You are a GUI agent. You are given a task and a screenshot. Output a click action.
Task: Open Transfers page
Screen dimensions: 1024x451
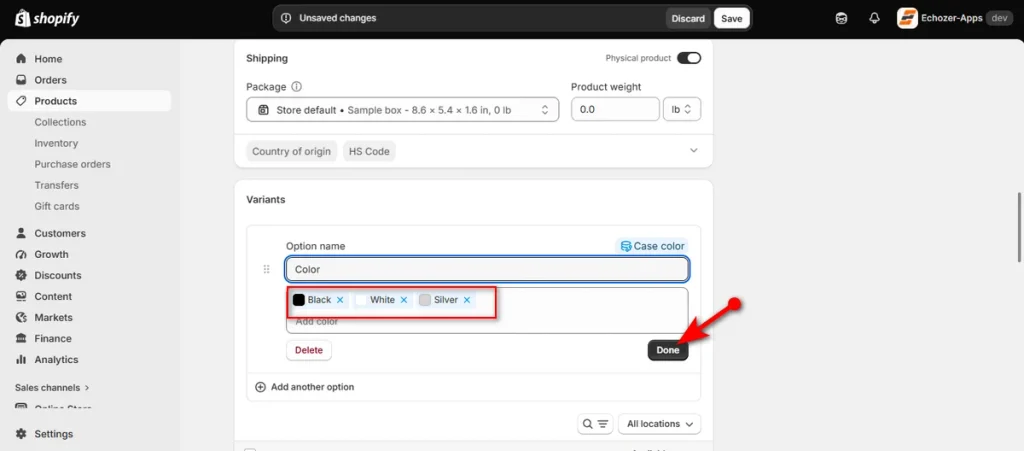[56, 185]
